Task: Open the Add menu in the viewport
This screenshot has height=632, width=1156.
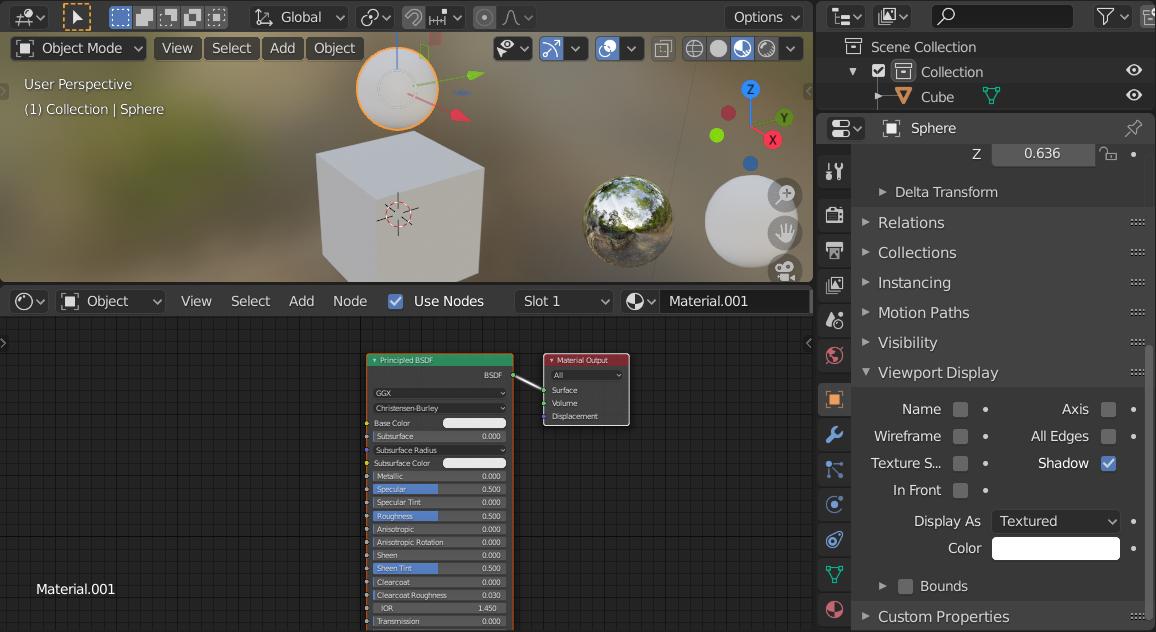Action: pos(284,48)
